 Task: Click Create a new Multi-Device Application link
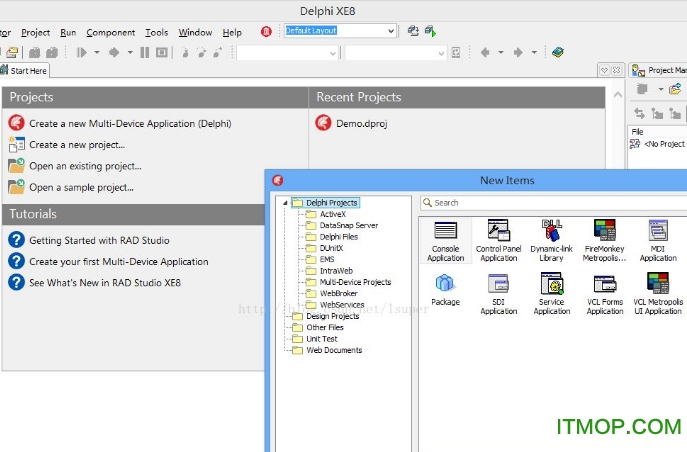(130, 124)
